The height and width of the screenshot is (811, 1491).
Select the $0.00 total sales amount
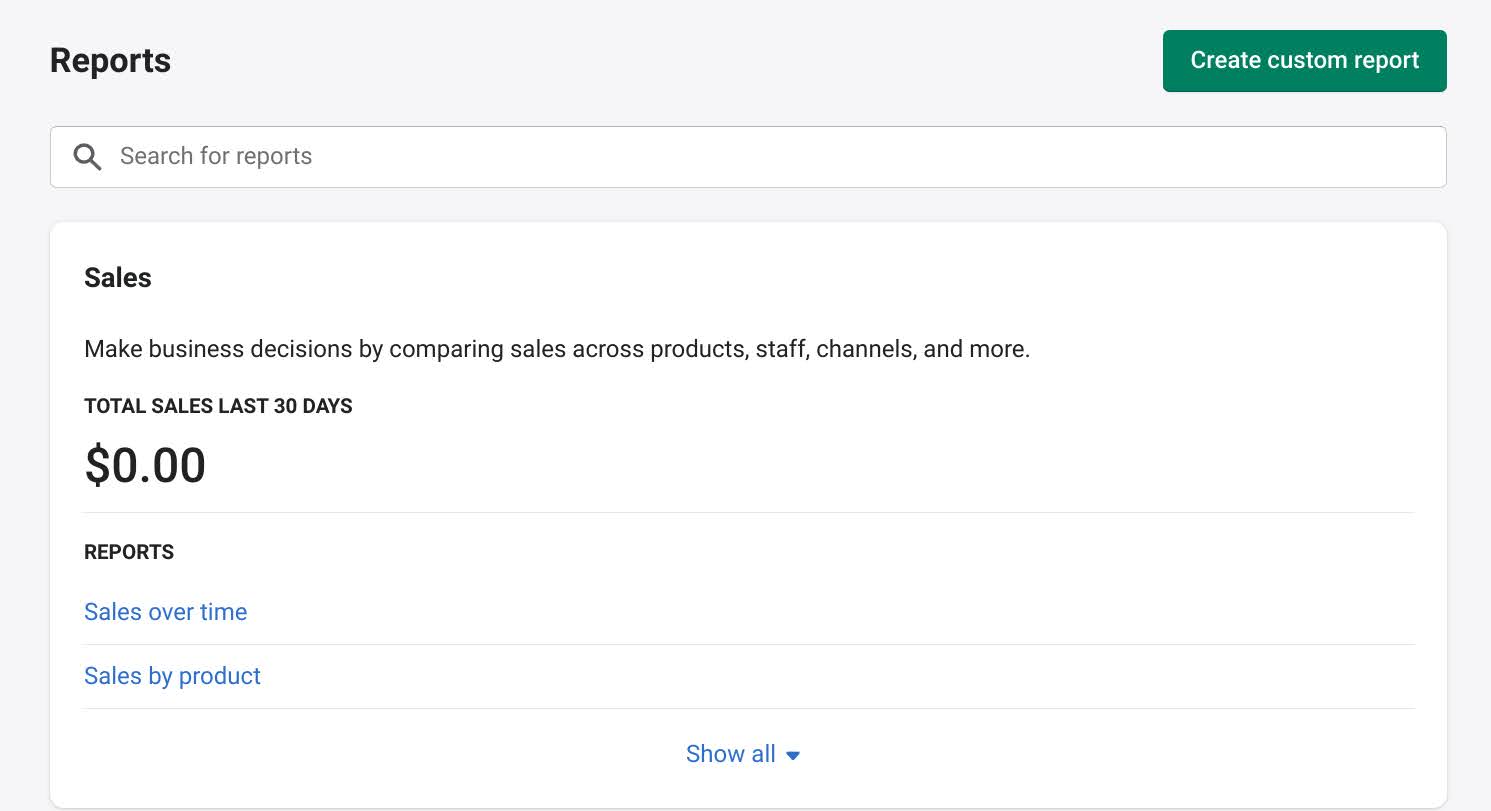tap(145, 465)
